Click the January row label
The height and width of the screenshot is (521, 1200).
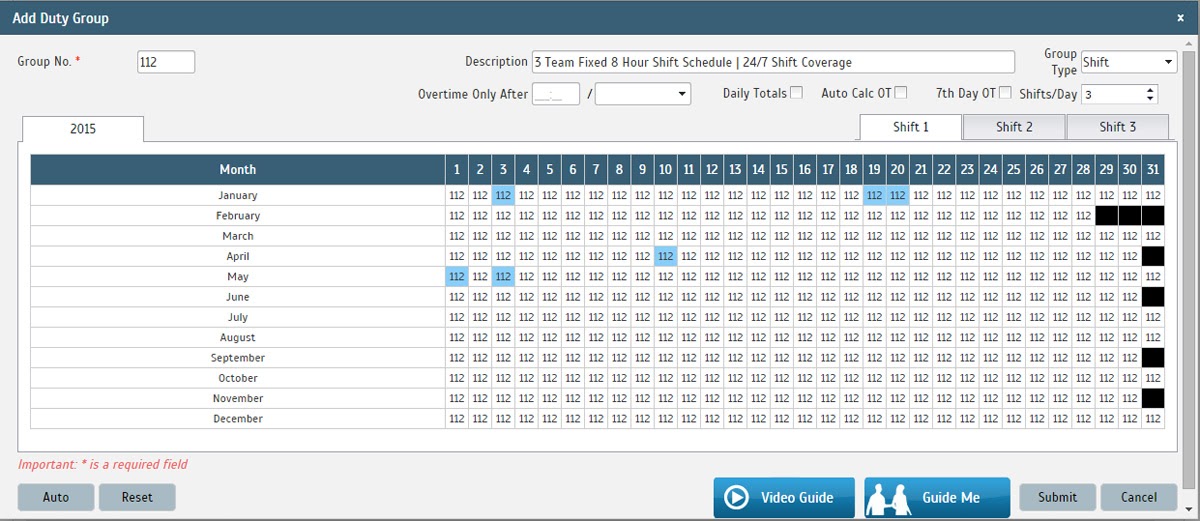point(238,196)
